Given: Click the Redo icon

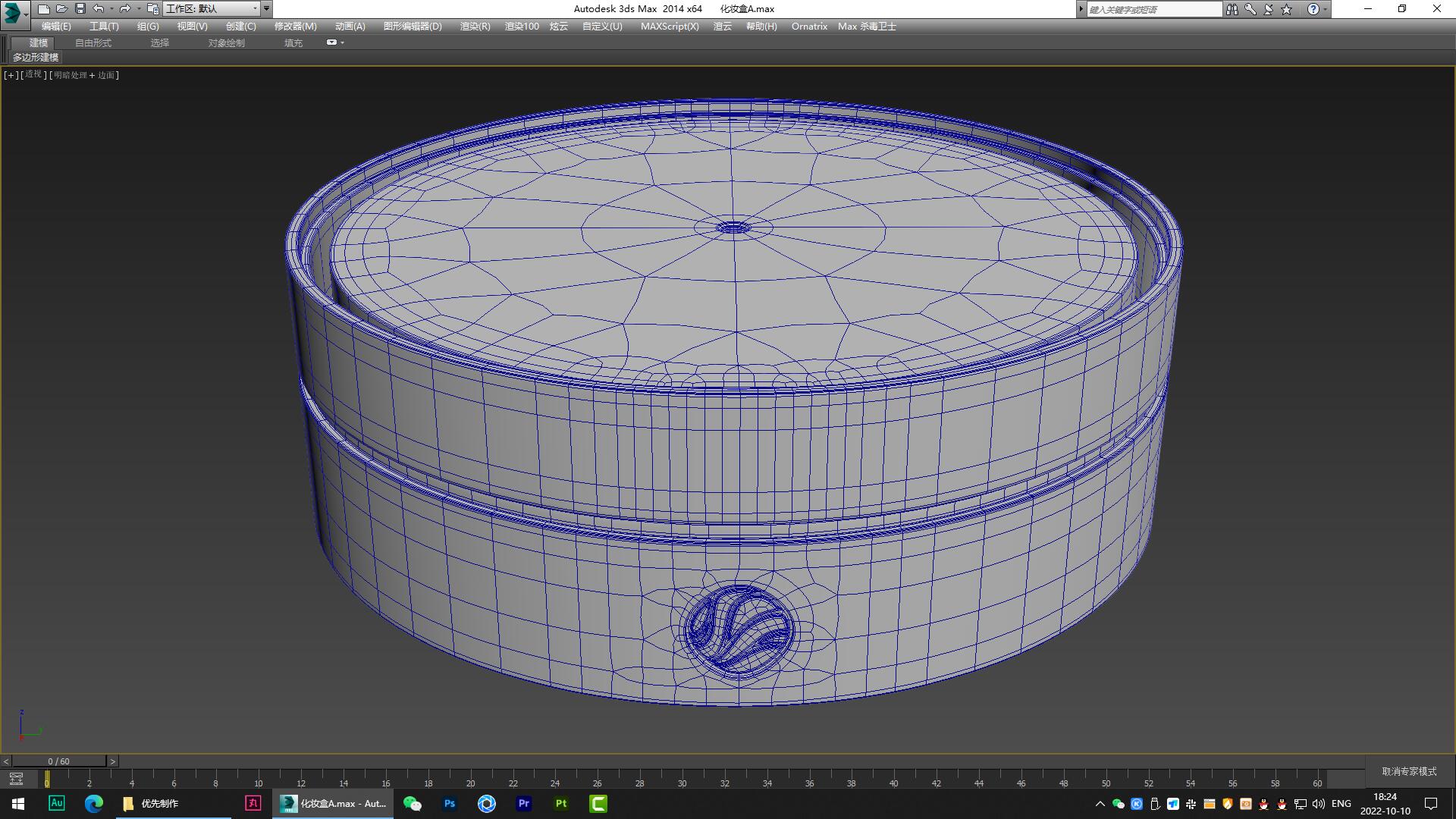Looking at the screenshot, I should 126,9.
